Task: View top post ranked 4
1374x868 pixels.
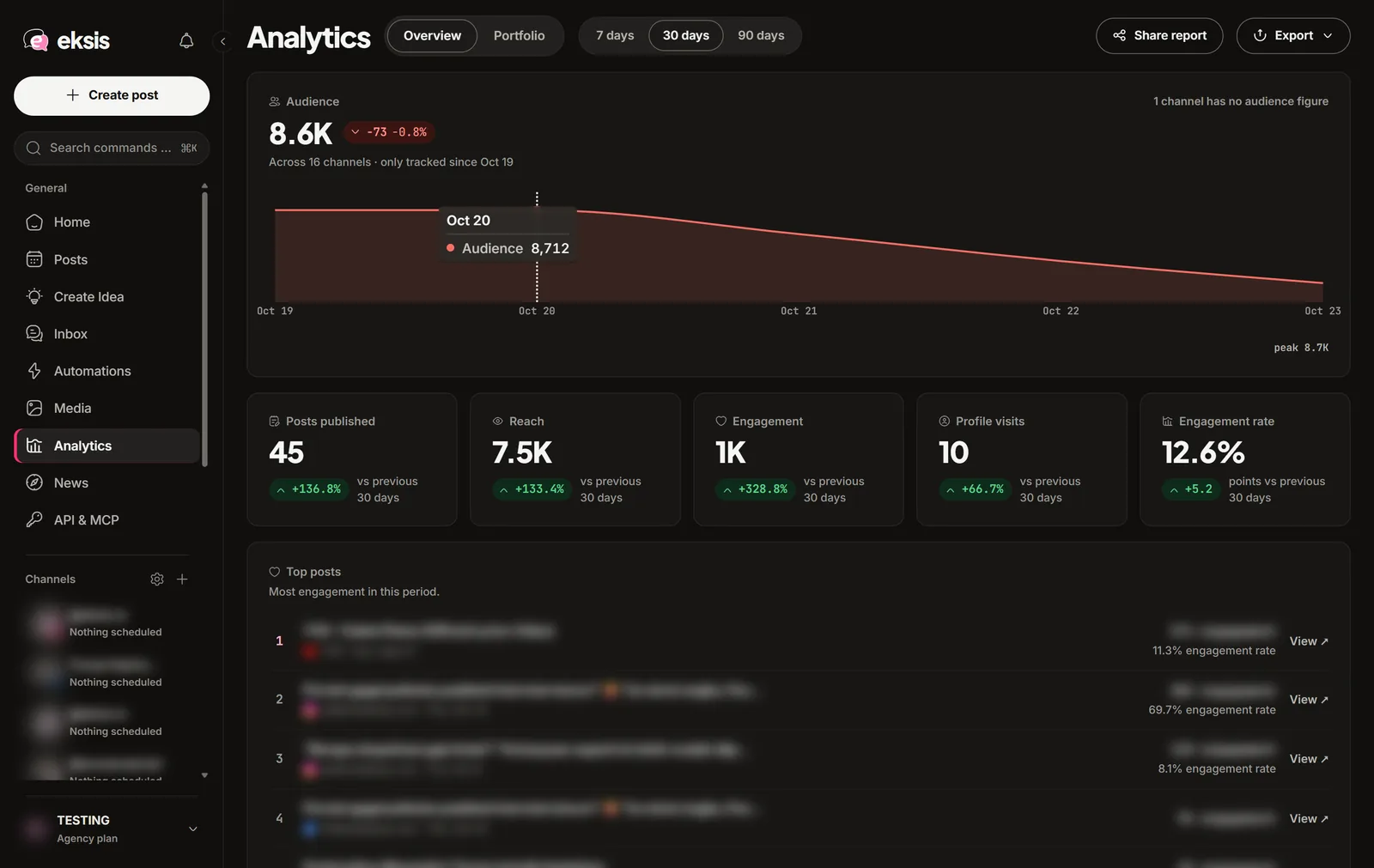Action: pyautogui.click(x=1309, y=819)
